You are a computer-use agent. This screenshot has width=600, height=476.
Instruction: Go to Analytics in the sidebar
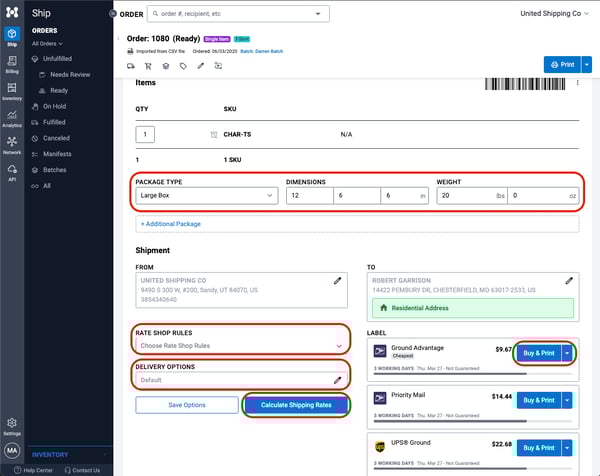[x=12, y=117]
